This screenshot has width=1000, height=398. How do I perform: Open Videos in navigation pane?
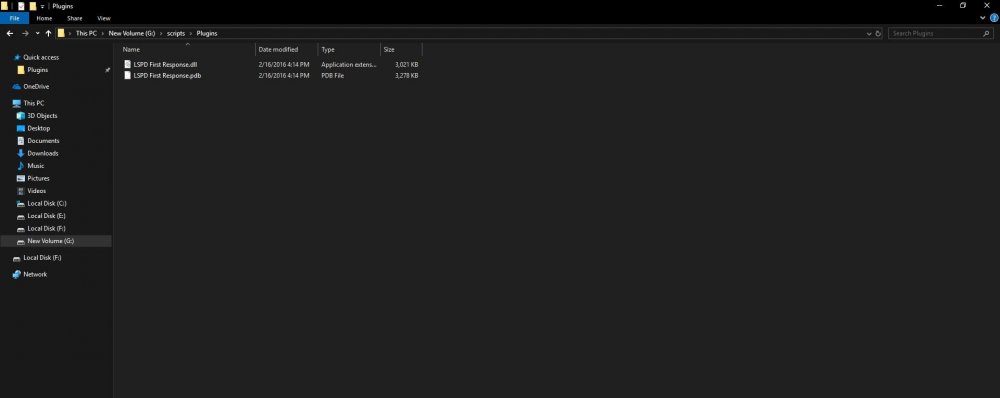pos(37,191)
